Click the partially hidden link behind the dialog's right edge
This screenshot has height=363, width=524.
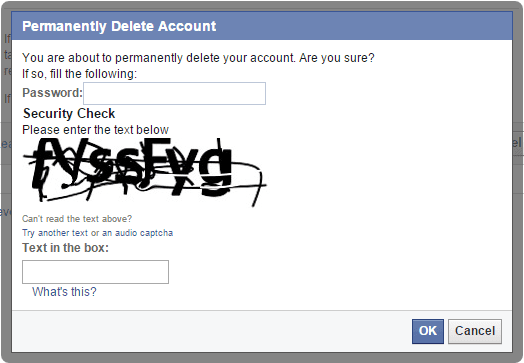click(517, 143)
